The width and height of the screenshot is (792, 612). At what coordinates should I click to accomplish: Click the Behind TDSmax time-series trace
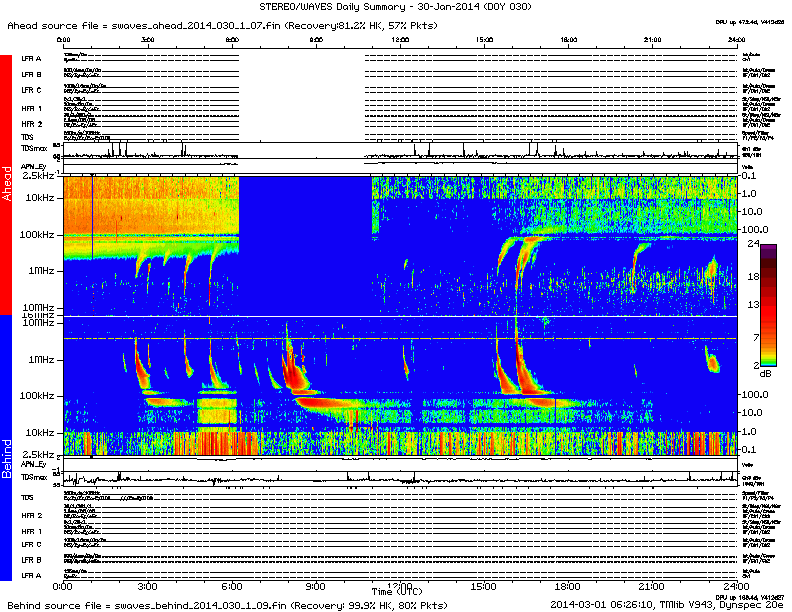pos(400,478)
